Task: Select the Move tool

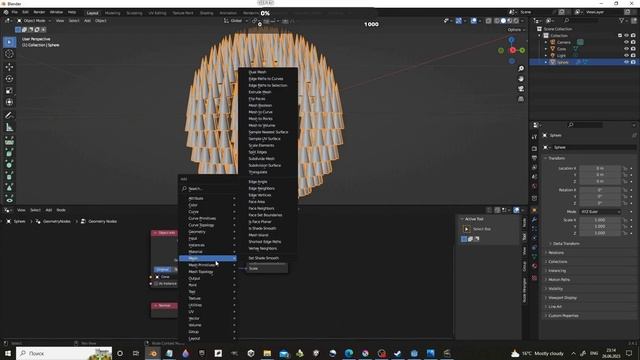Action: 9,67
